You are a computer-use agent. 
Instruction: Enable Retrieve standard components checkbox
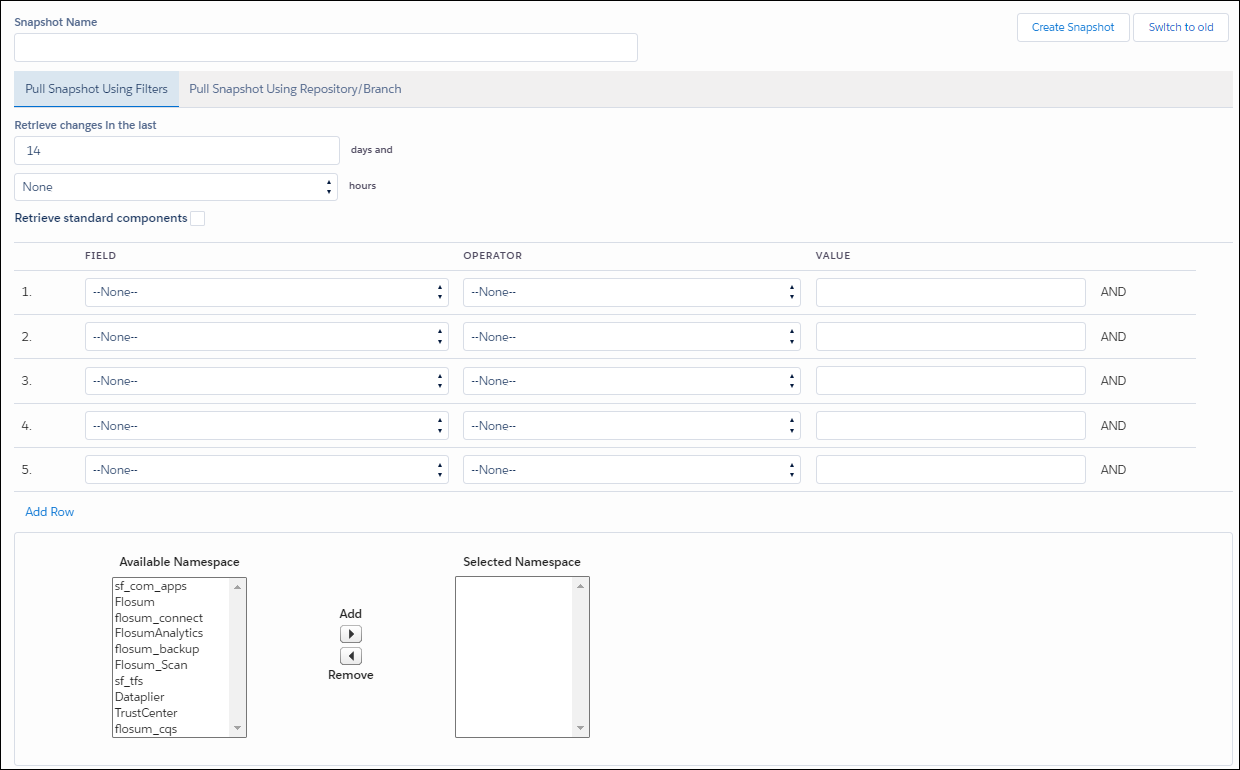tap(198, 218)
